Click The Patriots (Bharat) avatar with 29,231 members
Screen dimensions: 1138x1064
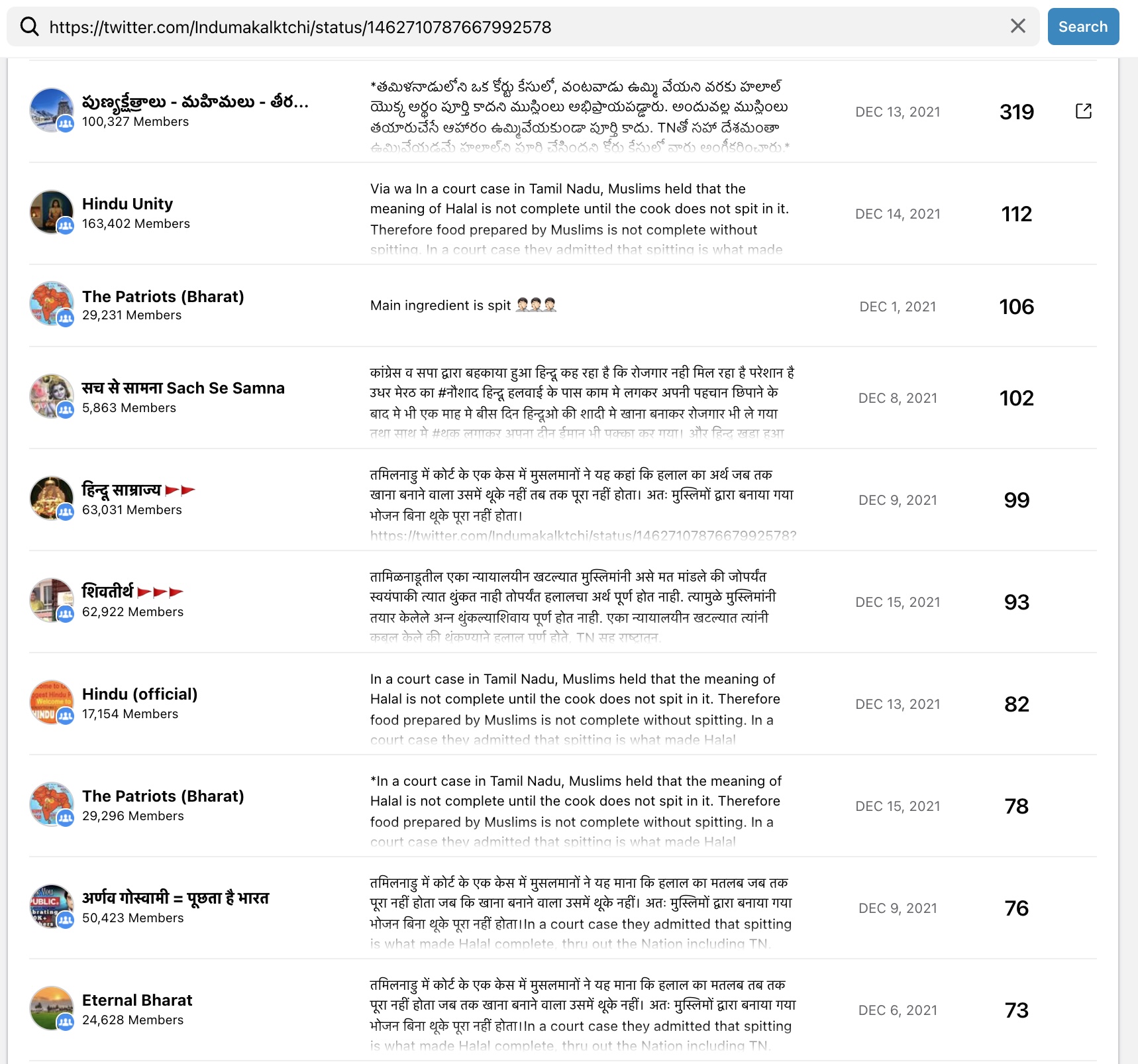(x=52, y=304)
